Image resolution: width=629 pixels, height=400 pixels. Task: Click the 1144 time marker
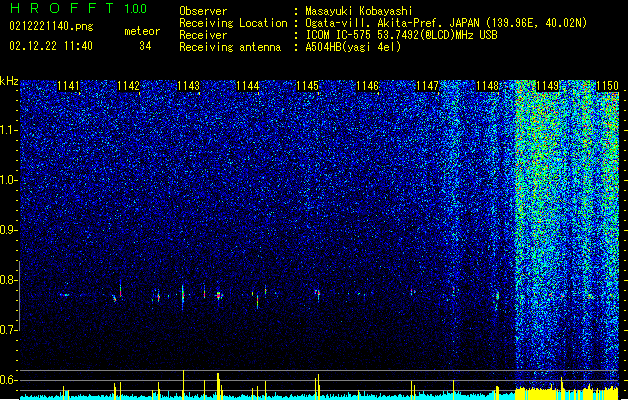(248, 86)
